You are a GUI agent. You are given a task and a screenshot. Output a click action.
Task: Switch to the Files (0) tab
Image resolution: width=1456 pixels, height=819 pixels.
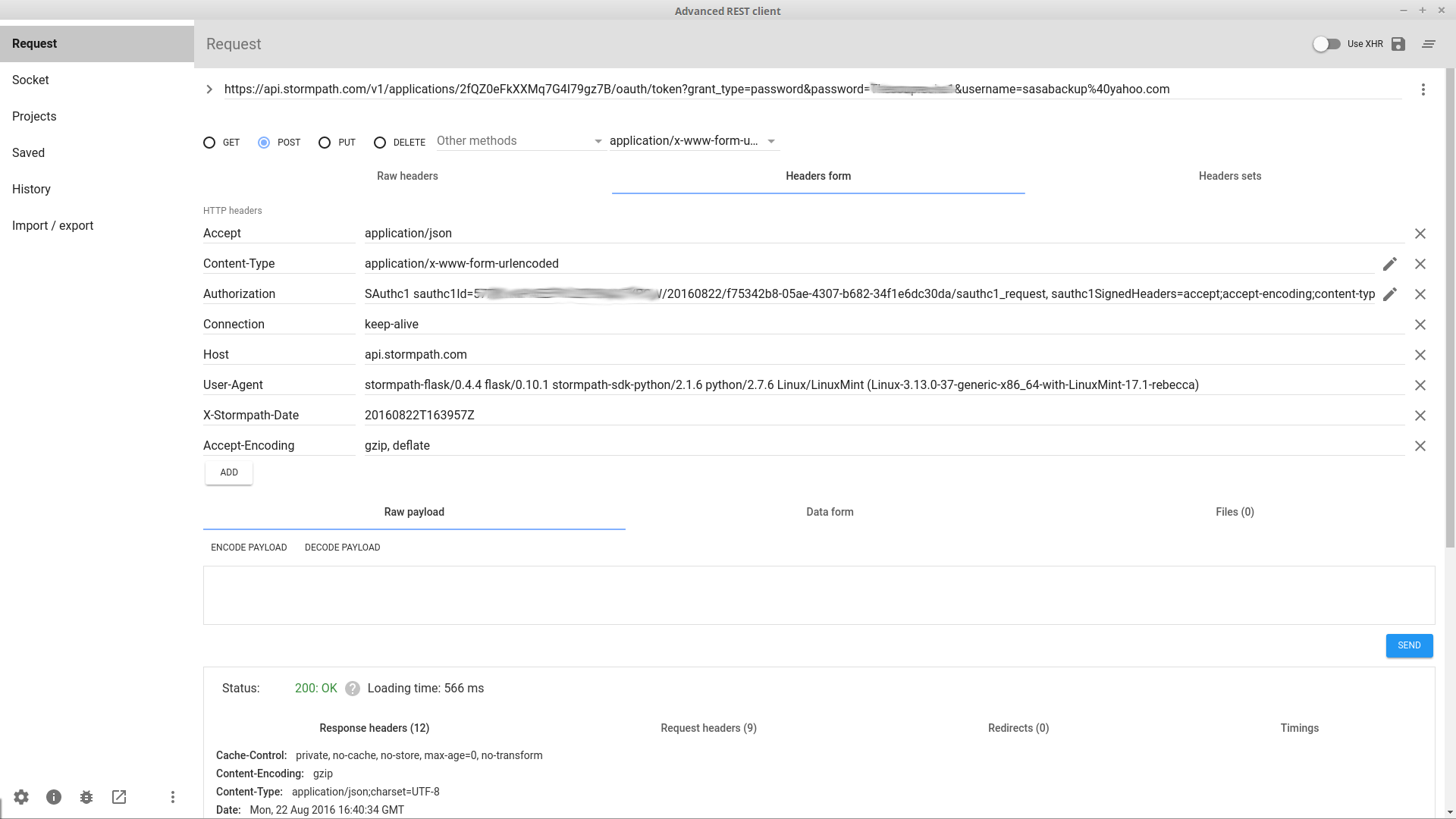click(1235, 512)
